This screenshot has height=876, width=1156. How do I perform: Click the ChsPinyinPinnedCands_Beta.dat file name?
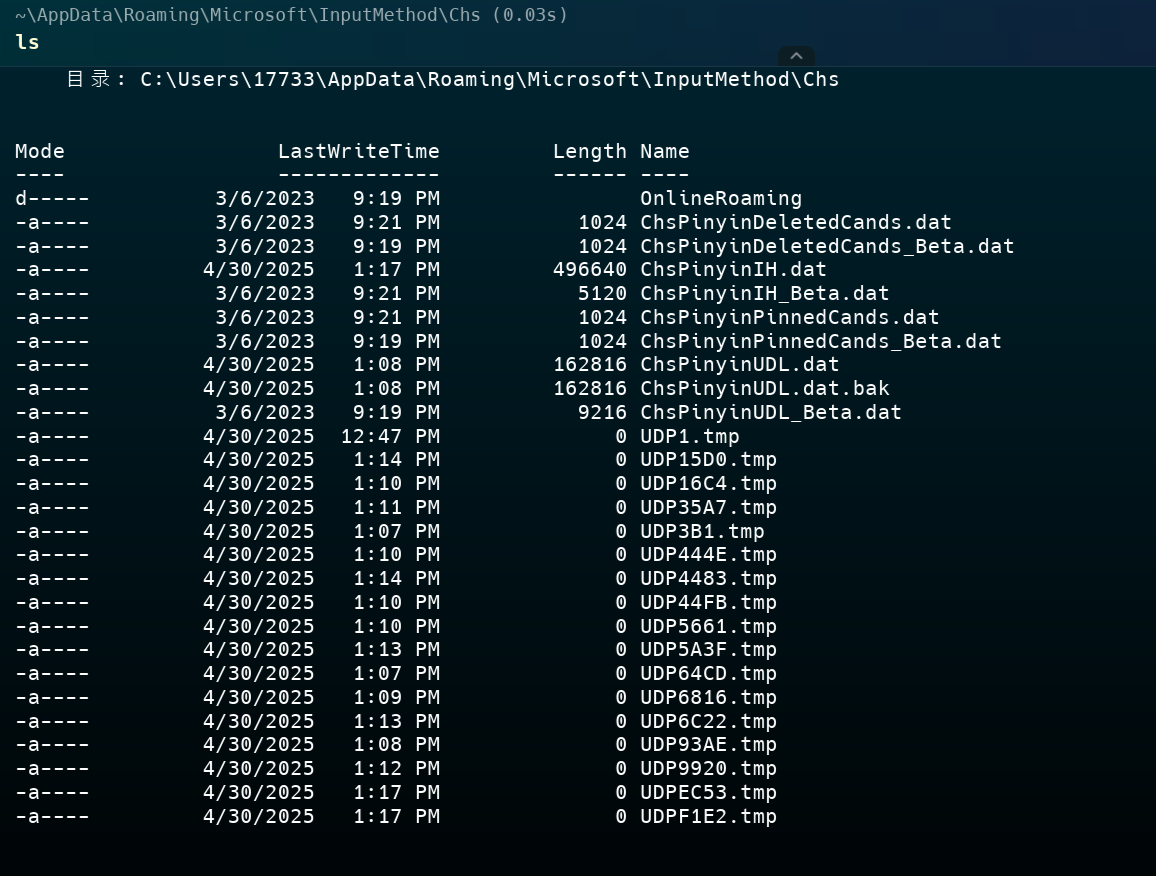(x=820, y=341)
